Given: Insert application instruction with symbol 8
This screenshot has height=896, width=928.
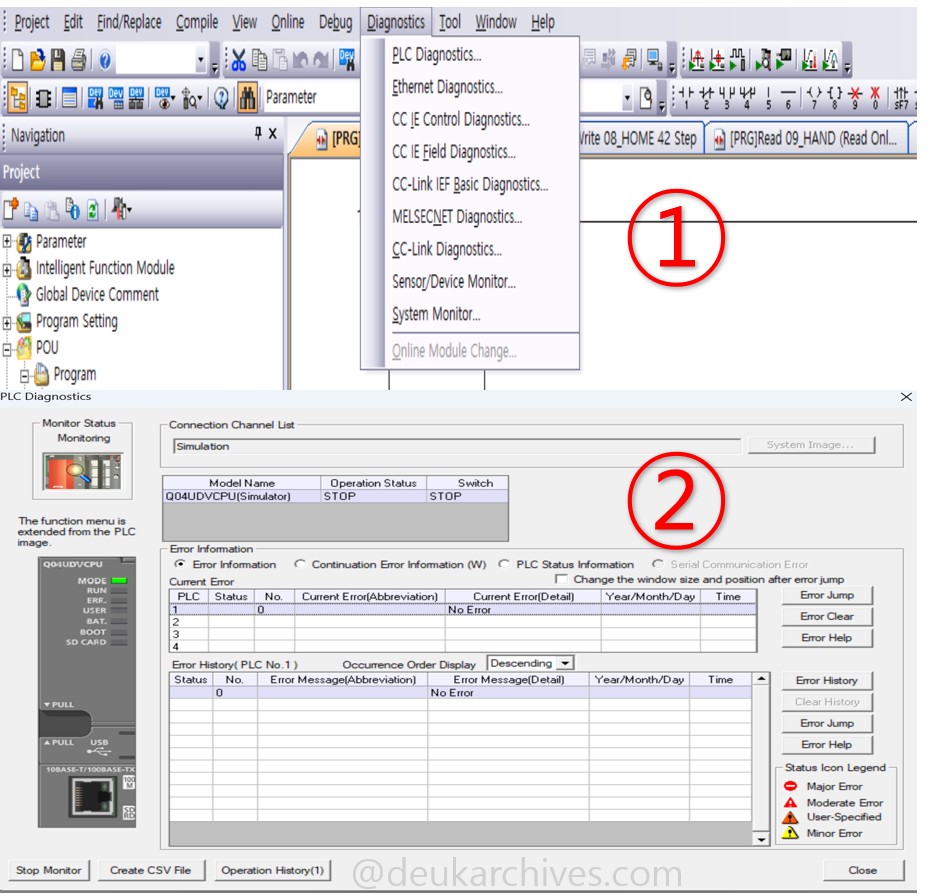Looking at the screenshot, I should (x=834, y=98).
